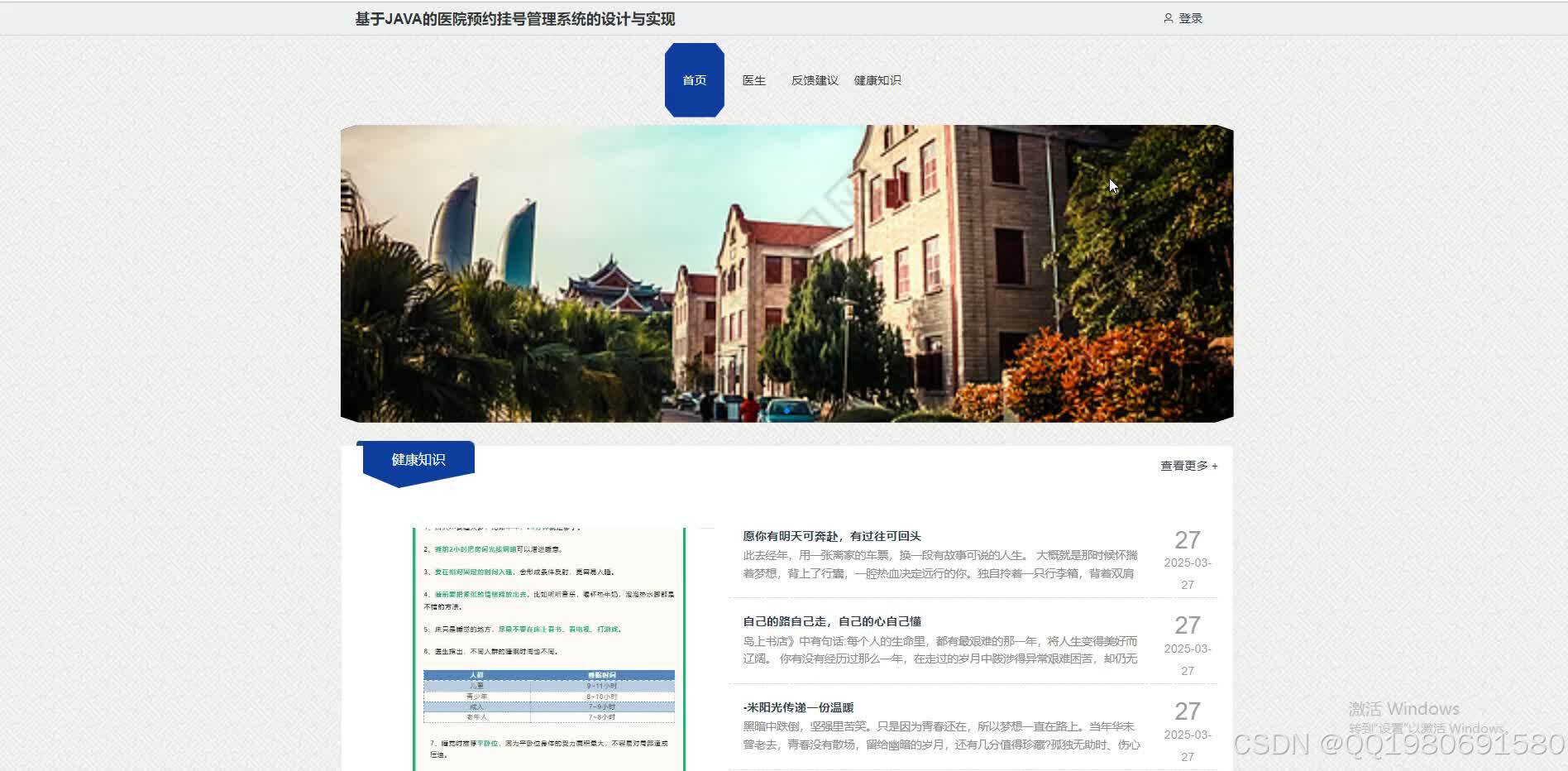Switch to the 医生 tab

tap(753, 80)
